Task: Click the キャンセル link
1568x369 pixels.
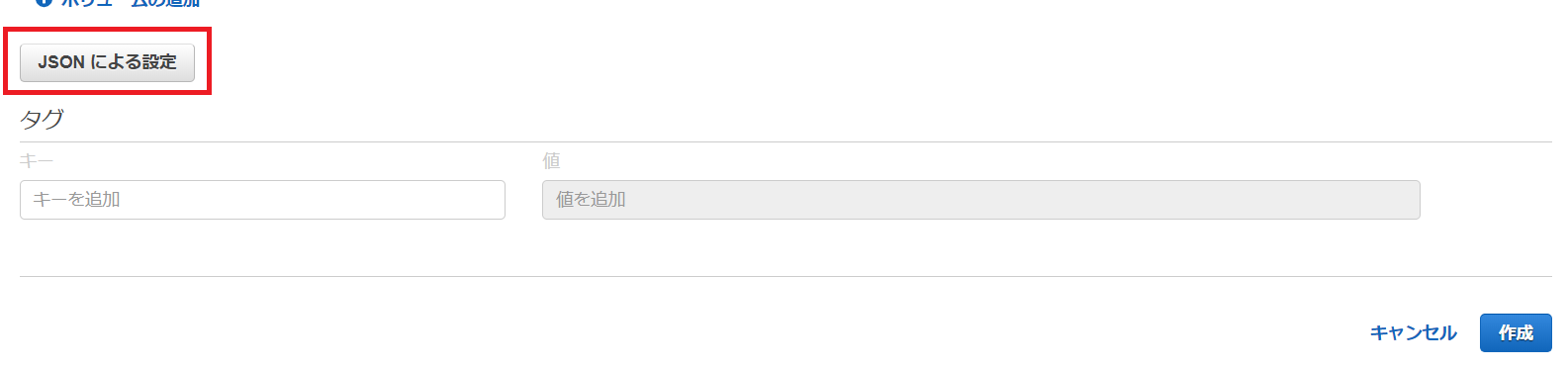Action: point(1413,333)
